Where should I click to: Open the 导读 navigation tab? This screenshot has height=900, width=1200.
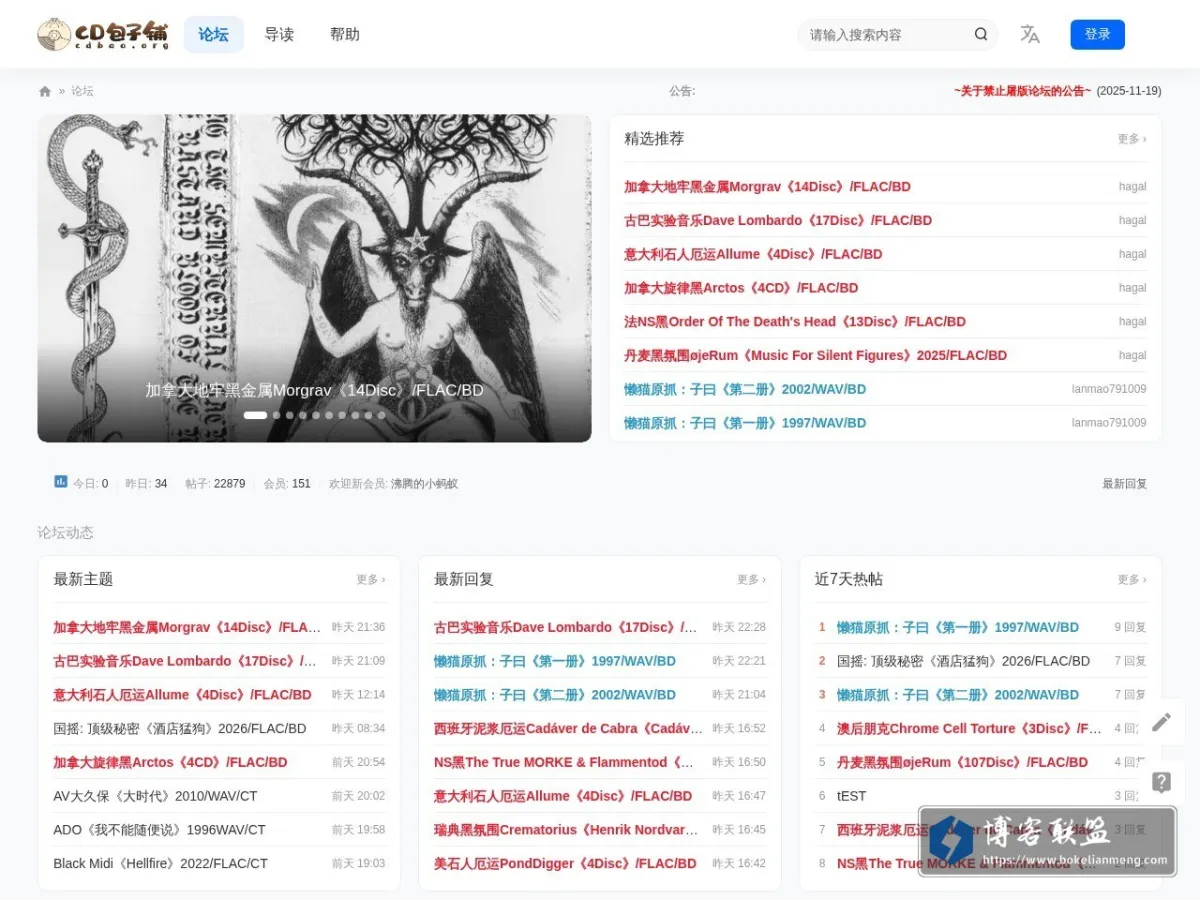click(279, 34)
